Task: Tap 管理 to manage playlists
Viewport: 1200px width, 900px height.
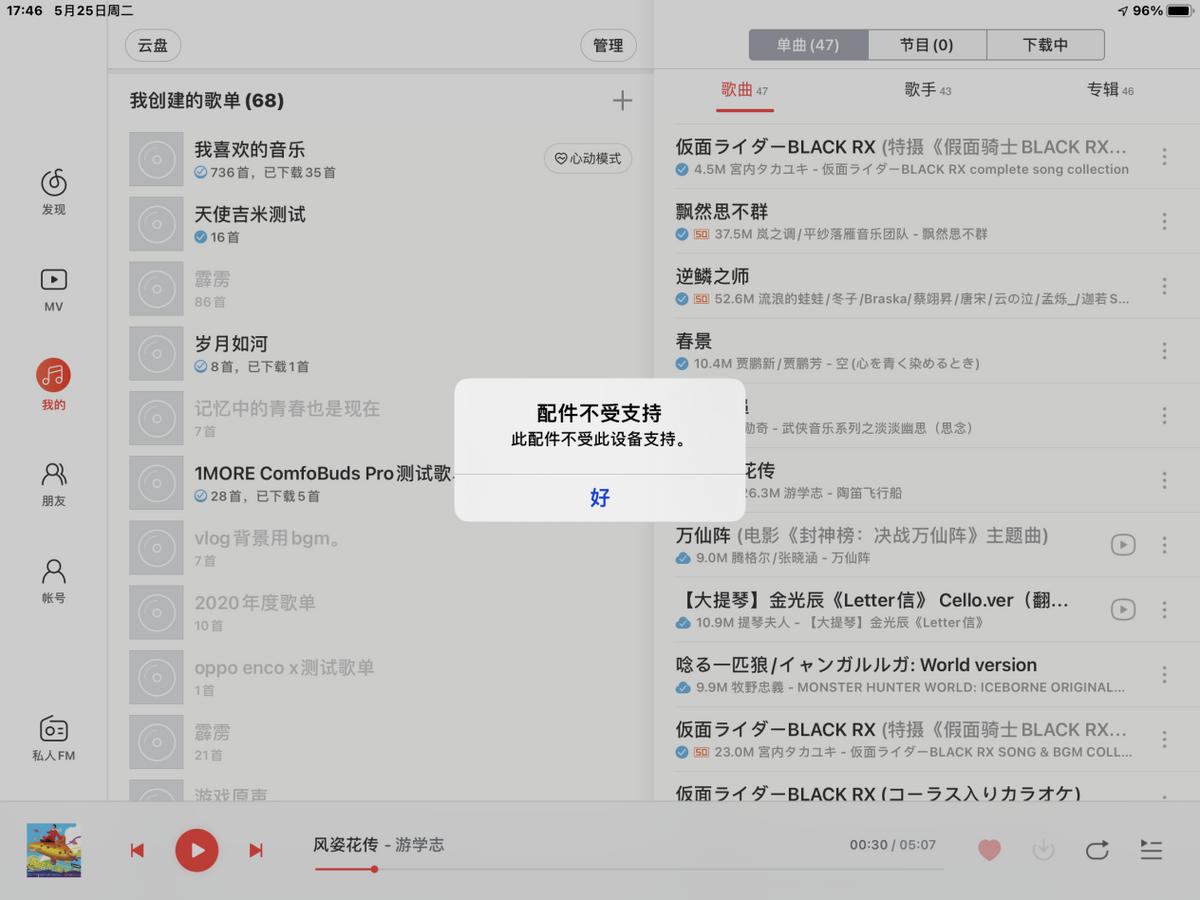Action: (x=608, y=46)
